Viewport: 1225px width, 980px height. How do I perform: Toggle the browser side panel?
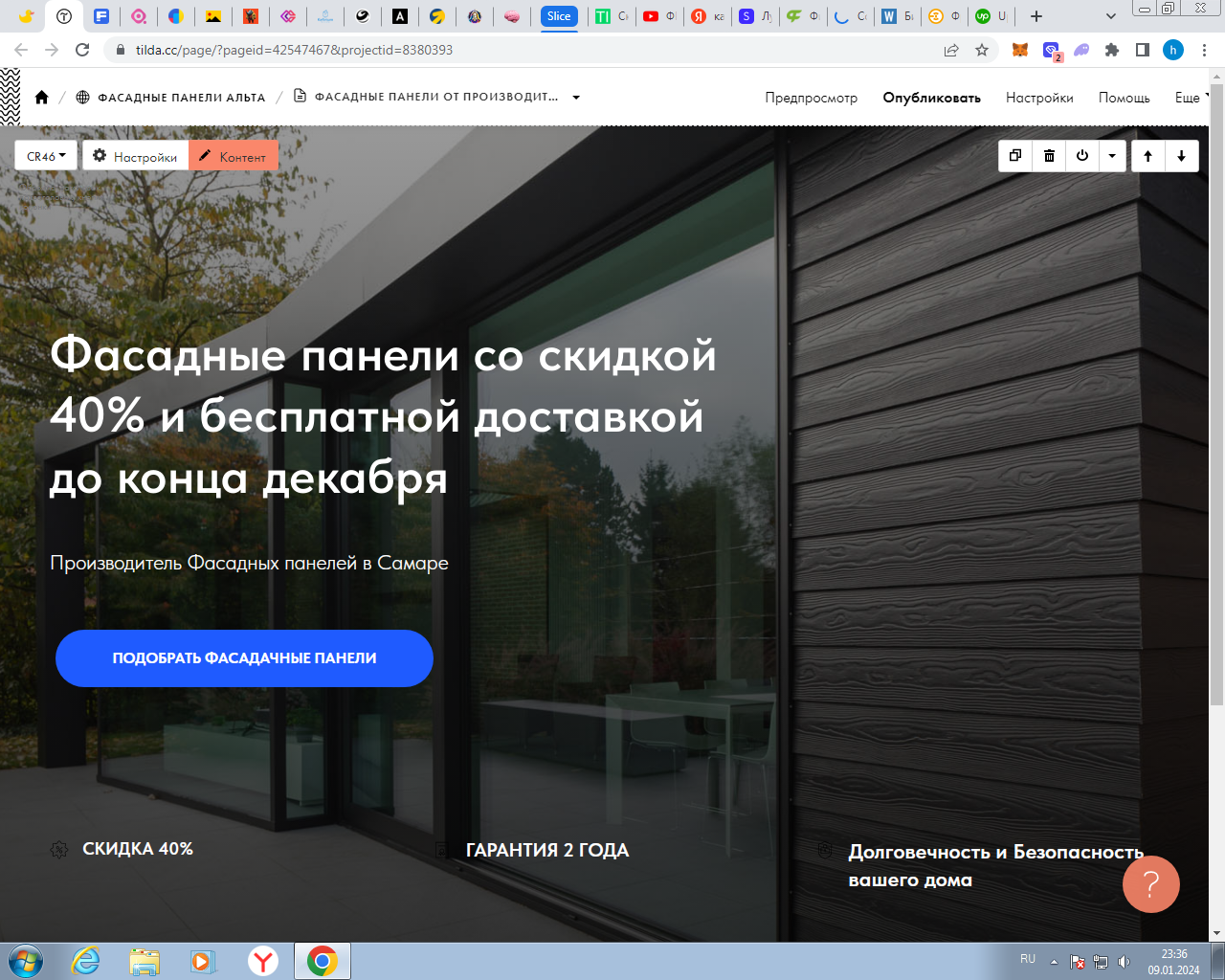pos(1142,50)
